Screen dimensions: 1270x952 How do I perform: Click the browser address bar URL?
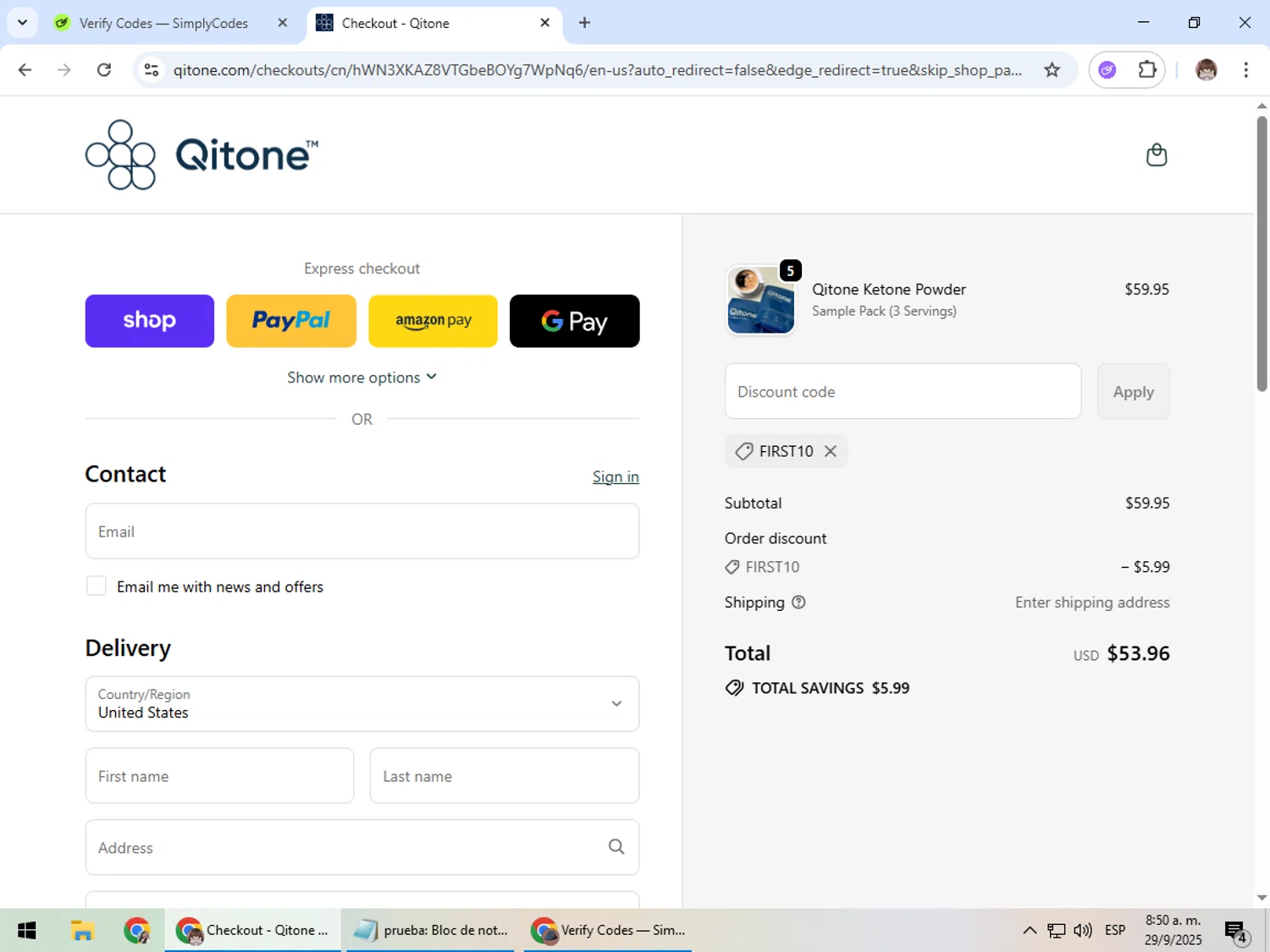pyautogui.click(x=597, y=70)
